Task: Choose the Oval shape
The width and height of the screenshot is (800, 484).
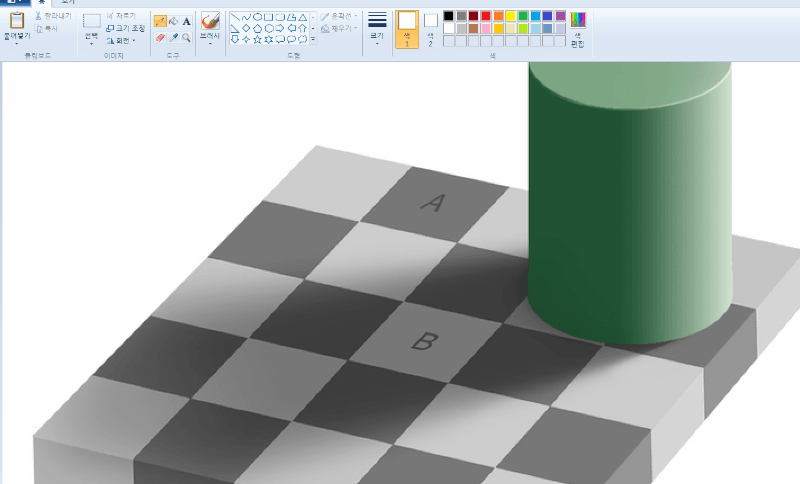Action: 258,17
